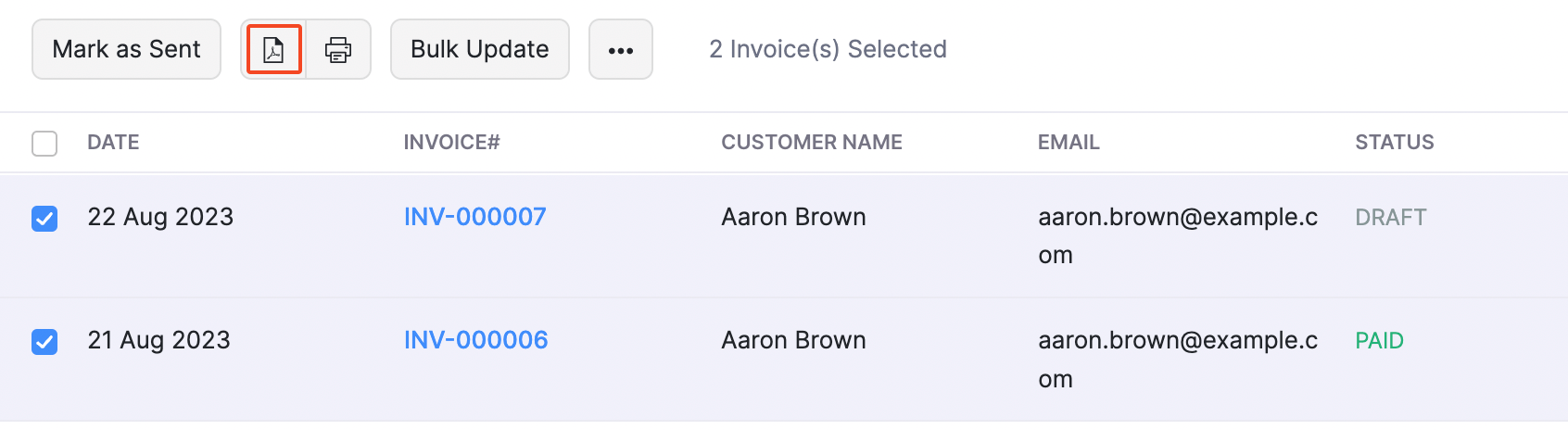
Task: Open the more actions ellipsis menu
Action: point(621,50)
